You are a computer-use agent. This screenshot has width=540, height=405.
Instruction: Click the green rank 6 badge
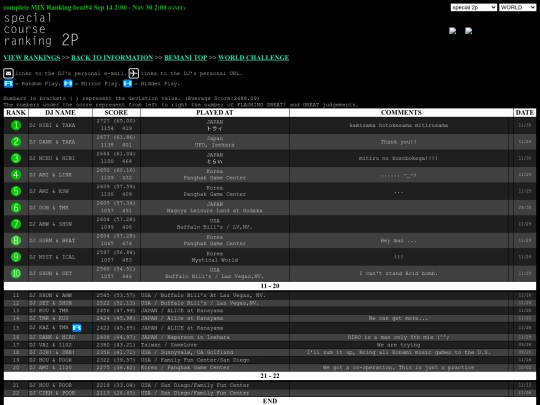[16, 208]
